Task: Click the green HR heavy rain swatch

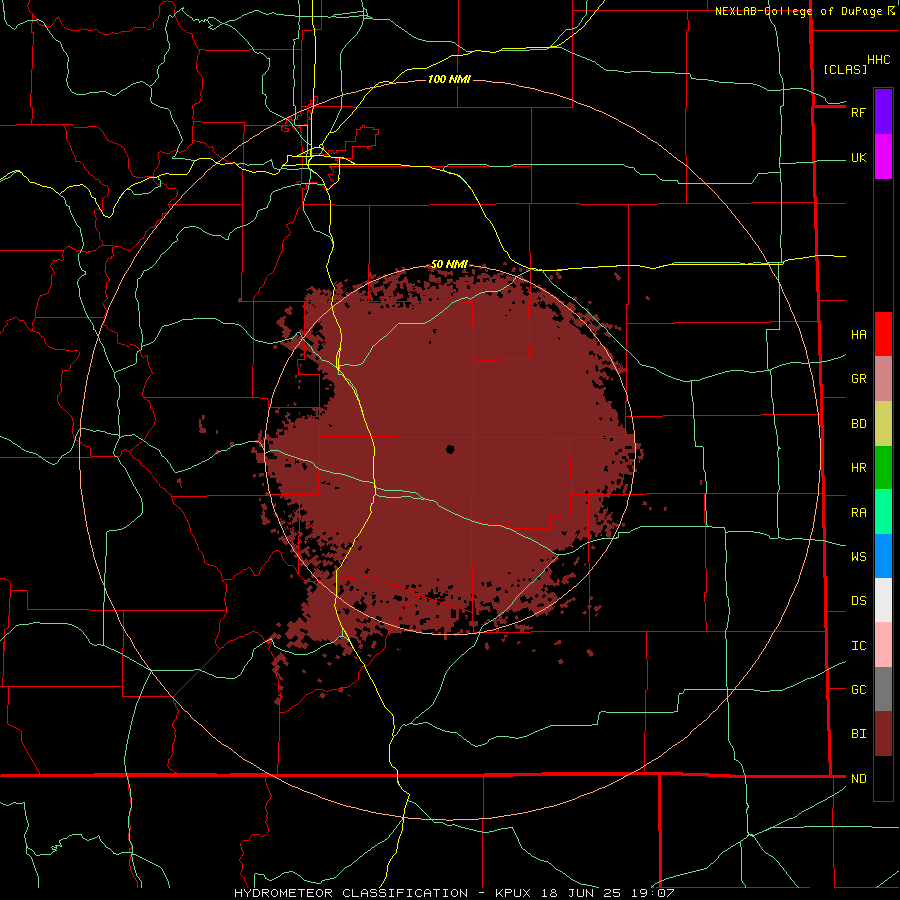Action: click(x=883, y=467)
